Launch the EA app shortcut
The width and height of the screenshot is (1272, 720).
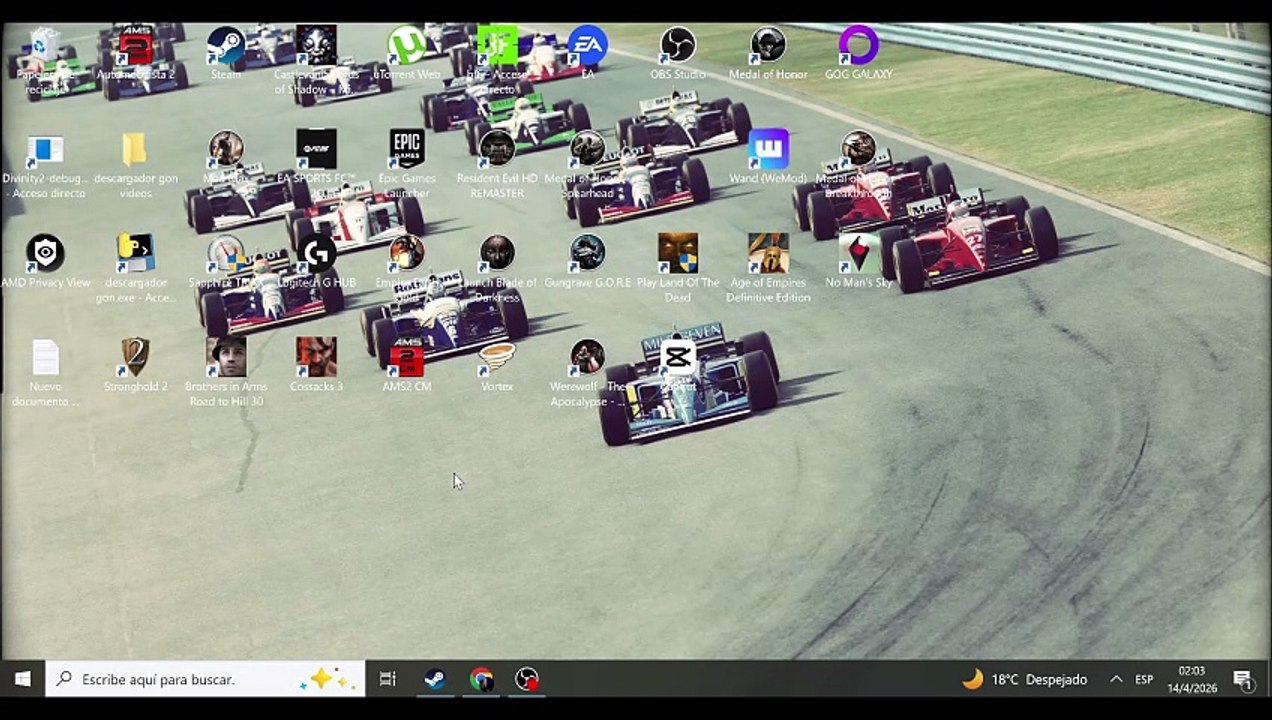point(587,54)
